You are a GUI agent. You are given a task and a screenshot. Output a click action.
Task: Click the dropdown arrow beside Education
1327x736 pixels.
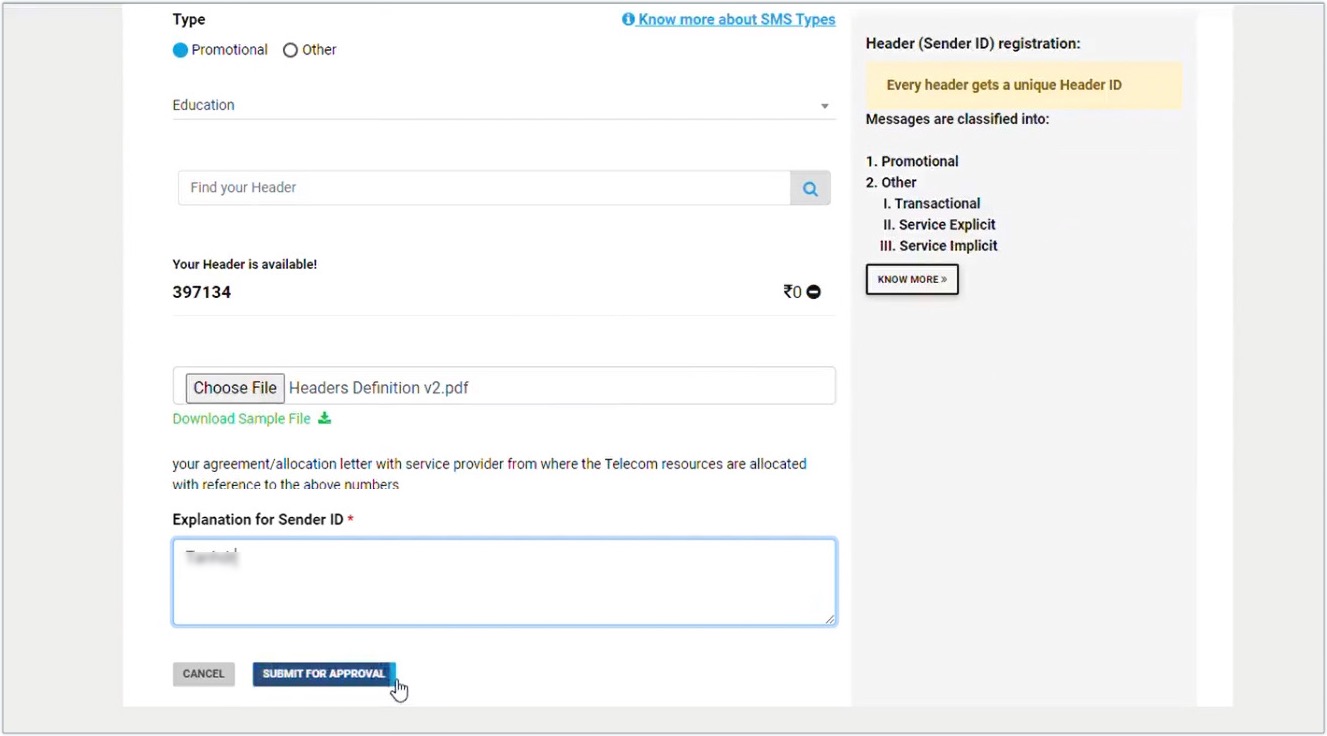825,105
